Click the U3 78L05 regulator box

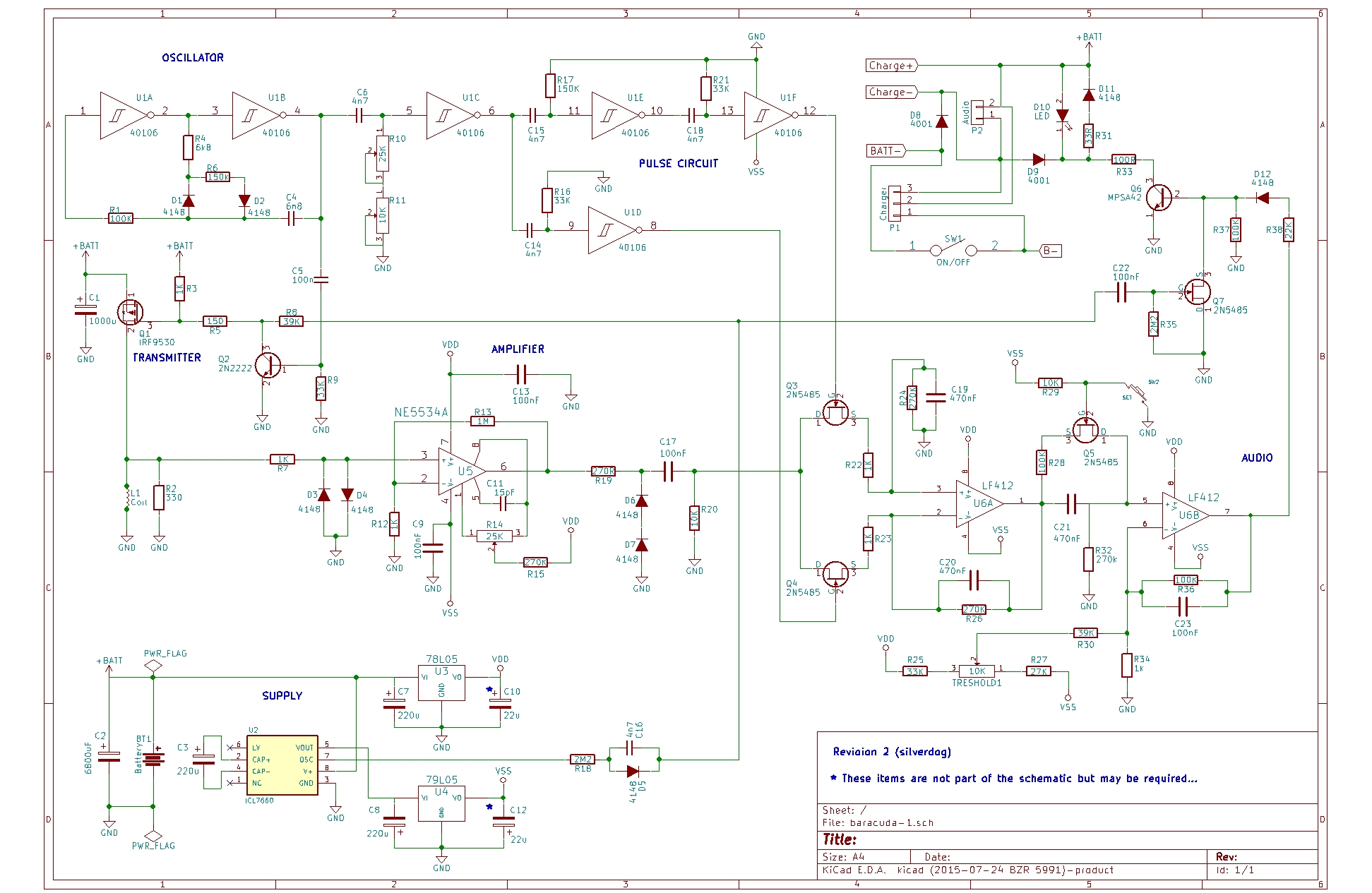[441, 683]
